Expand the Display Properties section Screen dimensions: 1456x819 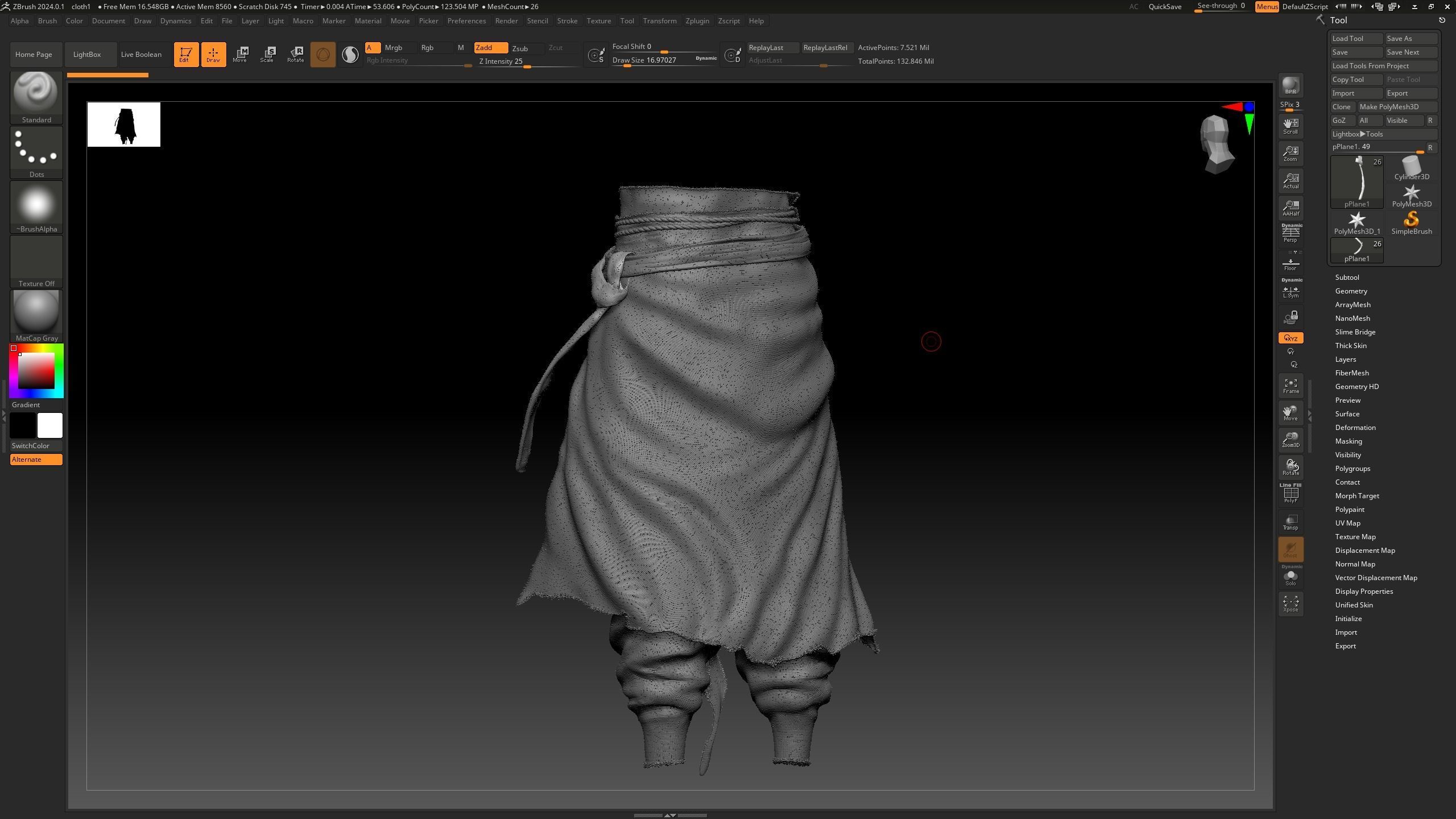click(x=1364, y=591)
